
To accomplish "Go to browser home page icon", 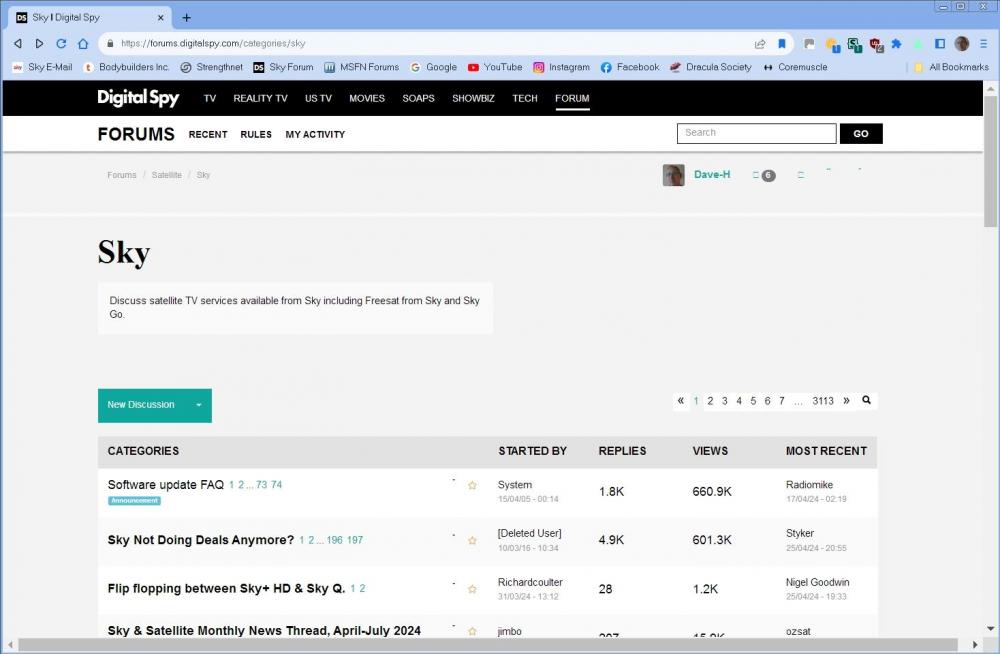I will (x=83, y=44).
